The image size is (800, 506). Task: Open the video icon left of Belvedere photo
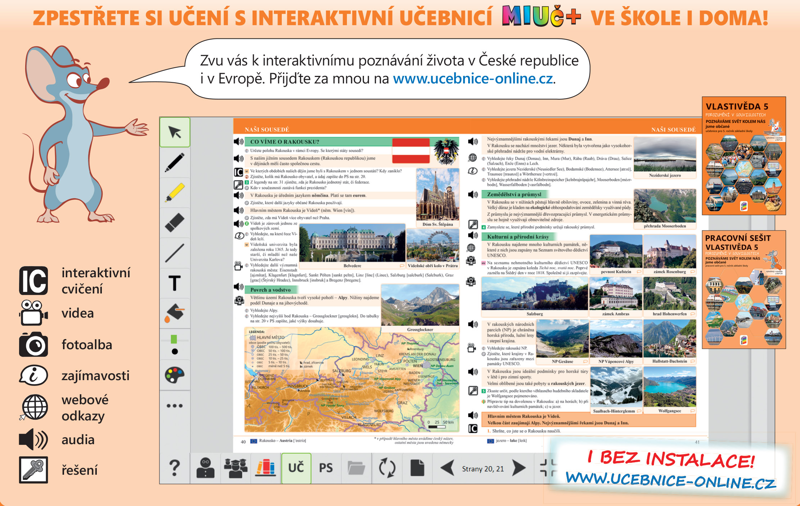pos(238,266)
